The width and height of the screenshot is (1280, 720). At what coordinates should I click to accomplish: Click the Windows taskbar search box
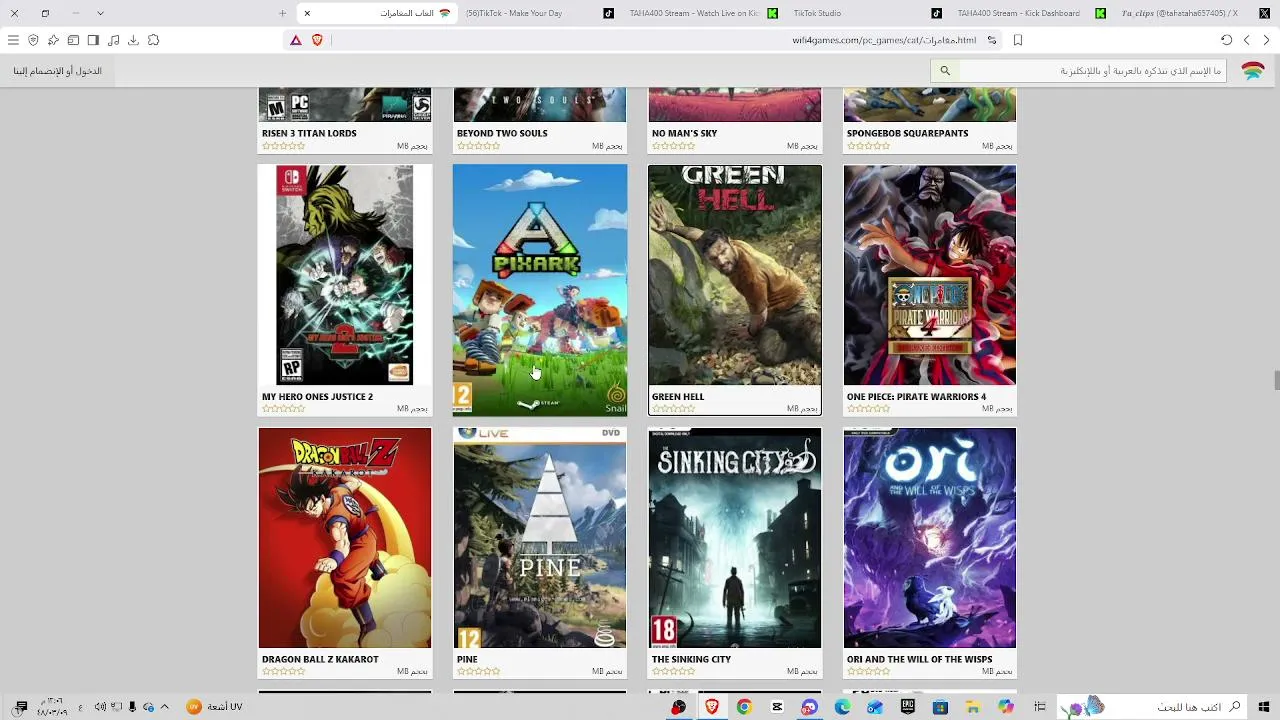coord(1152,707)
